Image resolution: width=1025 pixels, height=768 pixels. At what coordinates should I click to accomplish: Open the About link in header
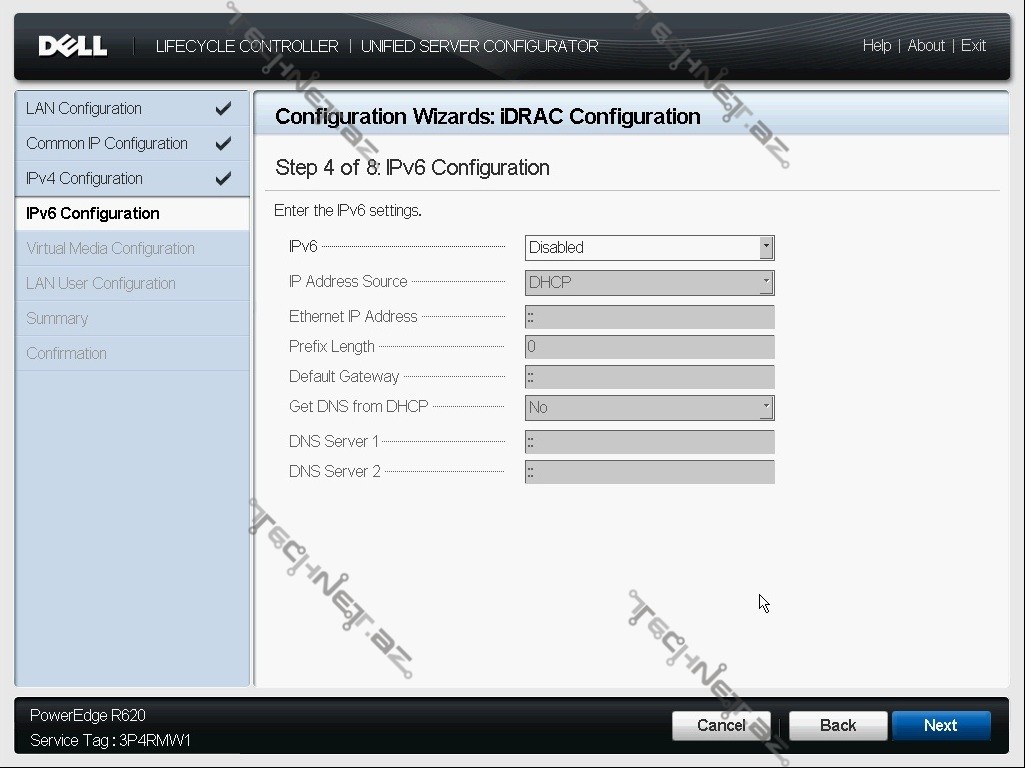[x=926, y=46]
